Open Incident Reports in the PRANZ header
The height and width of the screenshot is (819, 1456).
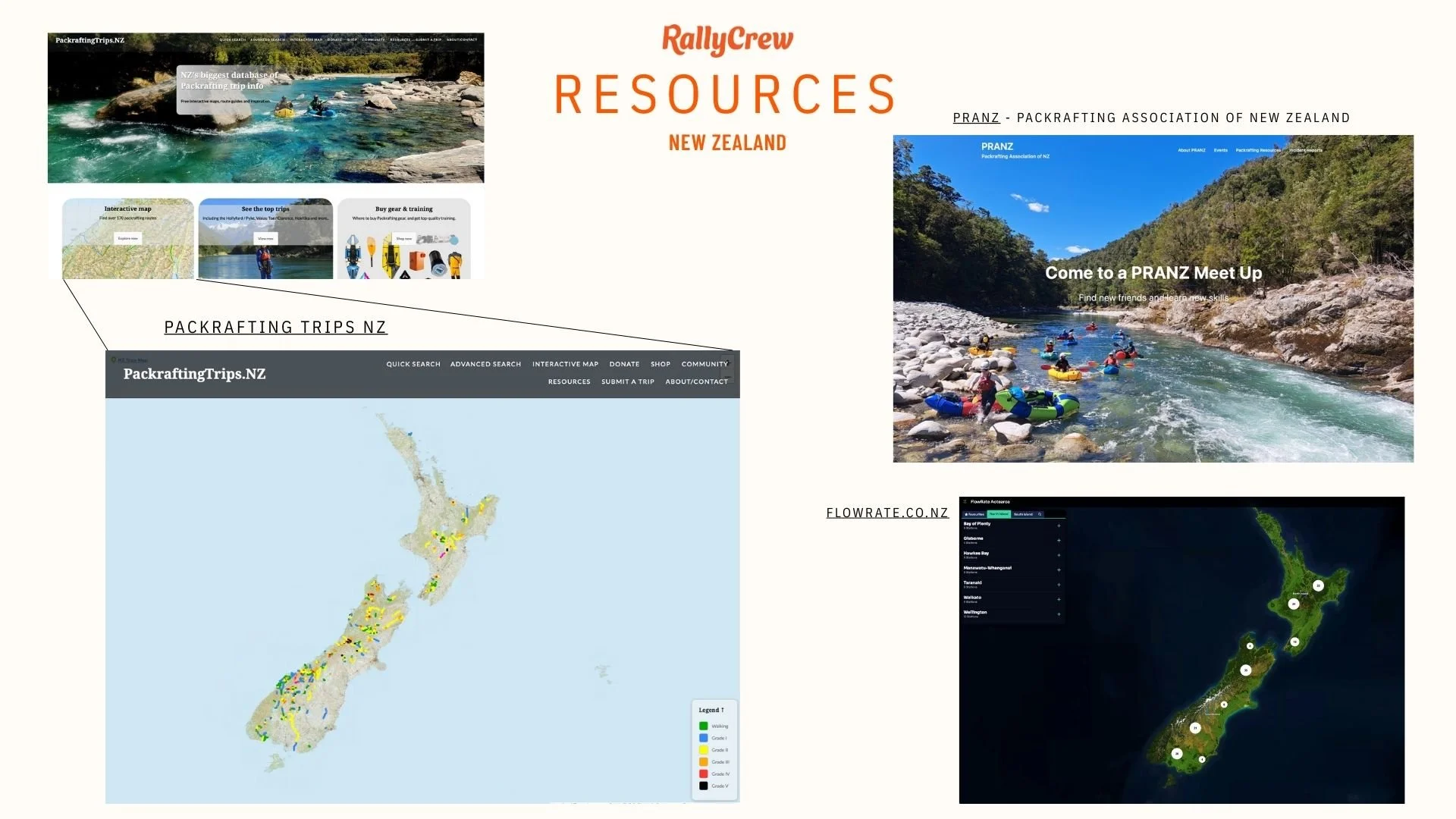[x=1306, y=150]
